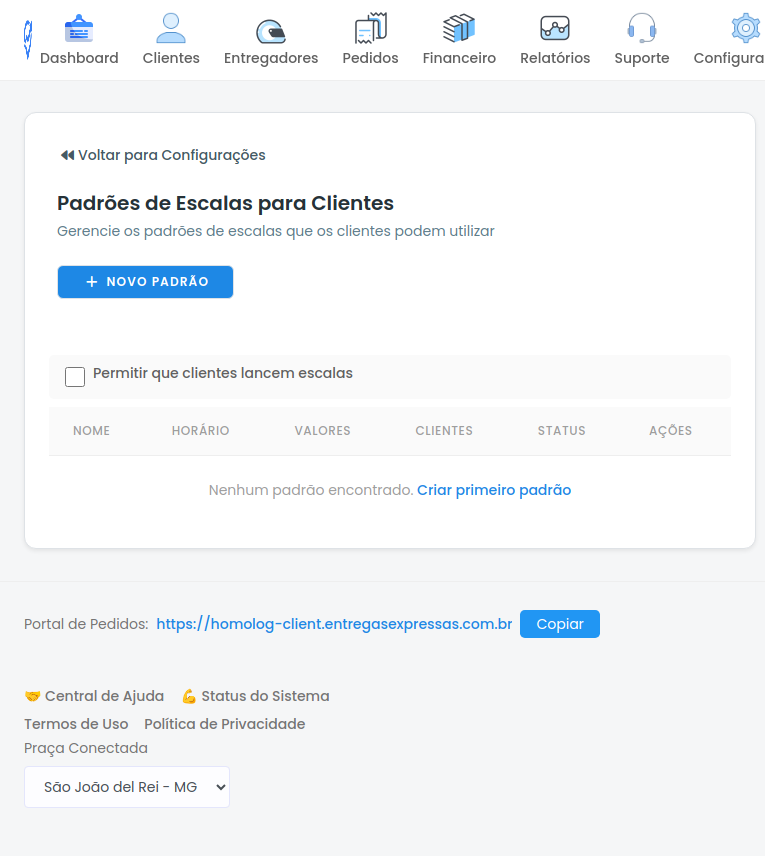Enable 'Permitir que clientes lancem escalas'
The height and width of the screenshot is (856, 765).
tap(75, 376)
